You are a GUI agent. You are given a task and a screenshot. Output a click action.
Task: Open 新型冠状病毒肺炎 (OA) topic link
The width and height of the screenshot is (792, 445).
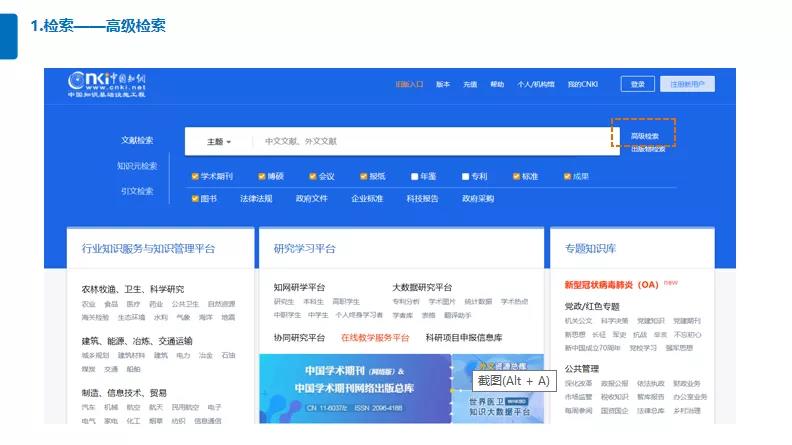(x=611, y=285)
